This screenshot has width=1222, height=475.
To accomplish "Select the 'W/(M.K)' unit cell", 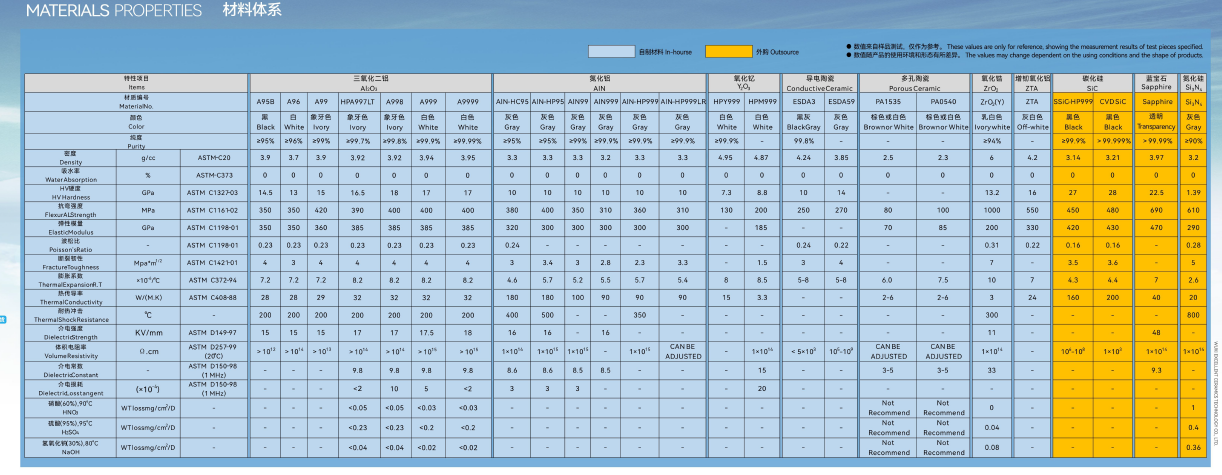I will [x=149, y=298].
